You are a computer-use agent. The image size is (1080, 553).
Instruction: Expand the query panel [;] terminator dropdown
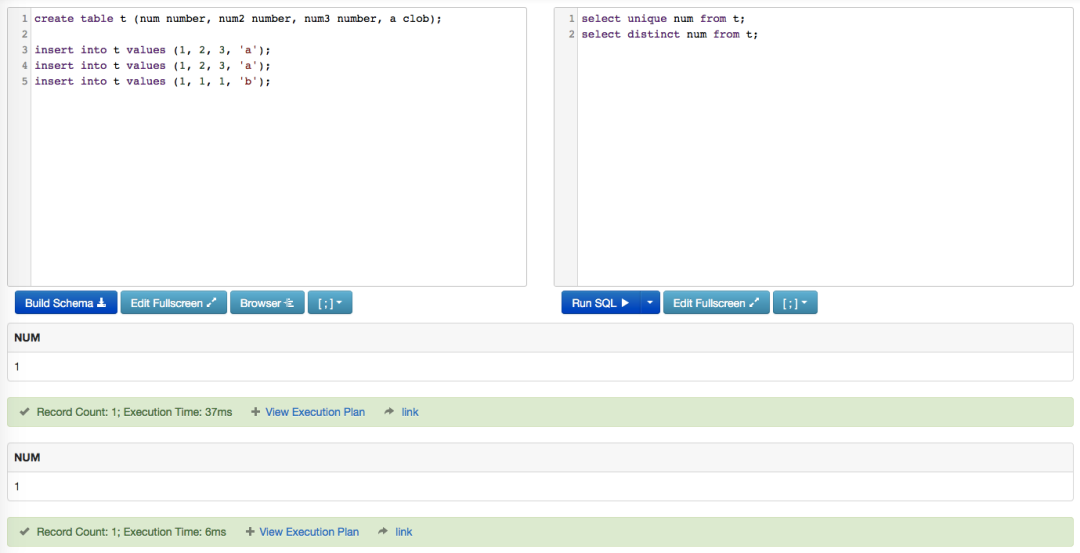point(795,303)
